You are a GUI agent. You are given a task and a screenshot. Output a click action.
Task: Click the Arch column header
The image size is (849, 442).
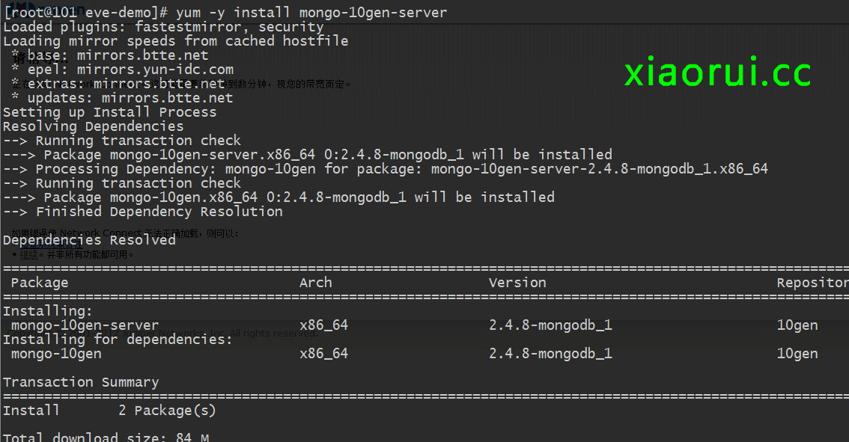pyautogui.click(x=316, y=283)
